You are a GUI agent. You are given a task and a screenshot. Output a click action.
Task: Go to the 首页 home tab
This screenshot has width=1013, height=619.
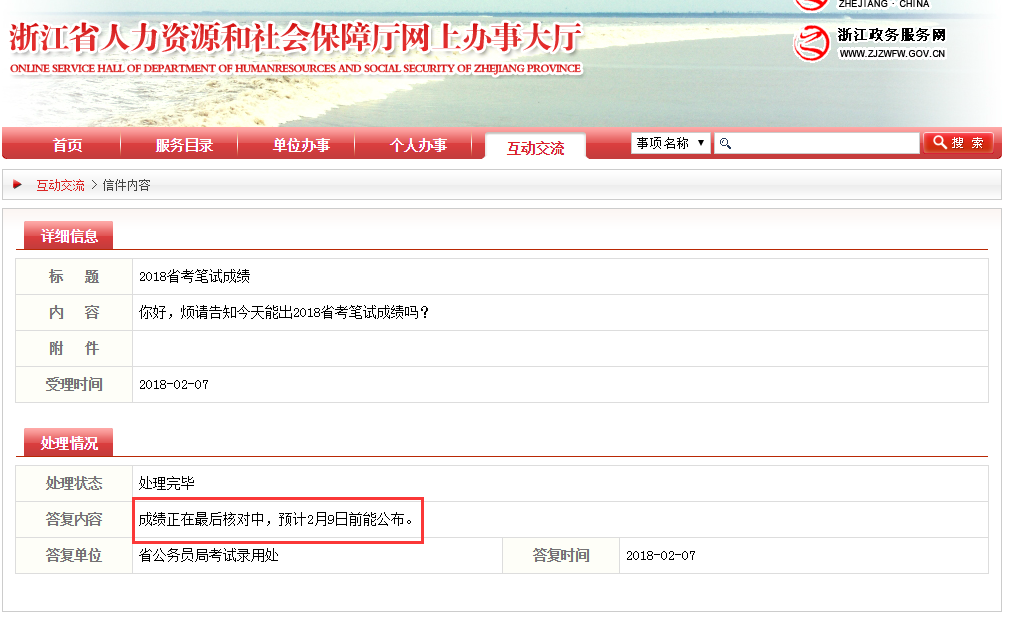[67, 146]
